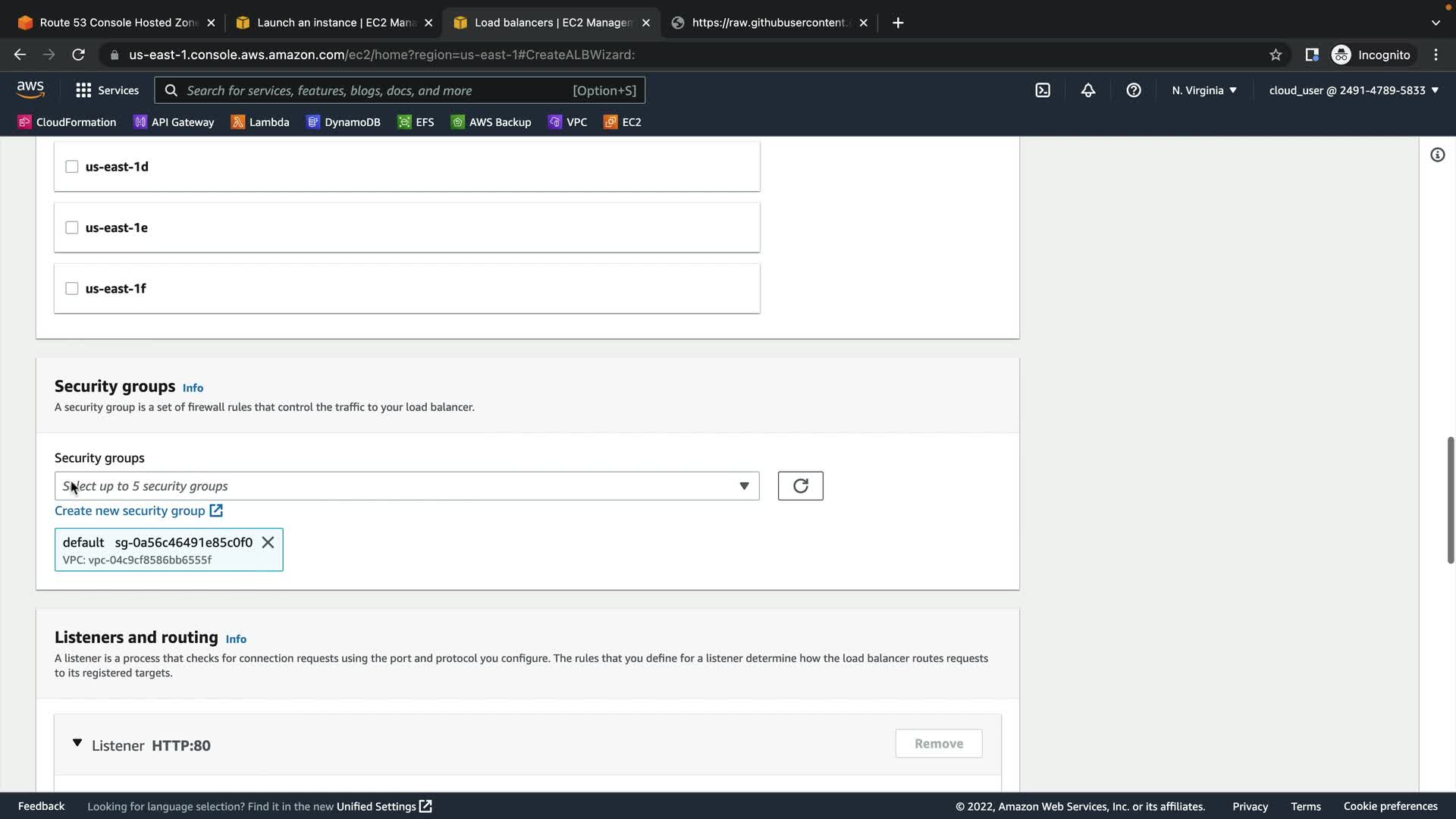Open the notifications bell icon
The image size is (1456, 819).
click(1088, 90)
